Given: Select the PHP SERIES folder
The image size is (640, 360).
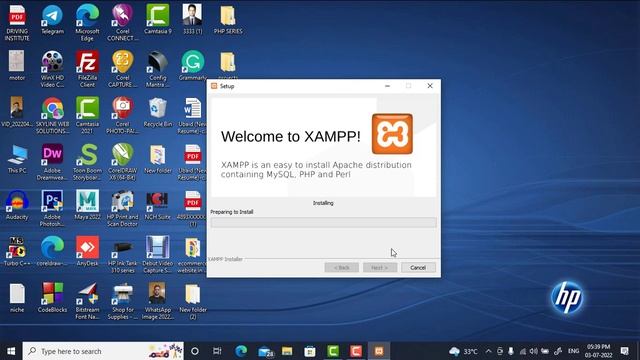Looking at the screenshot, I should [x=228, y=19].
